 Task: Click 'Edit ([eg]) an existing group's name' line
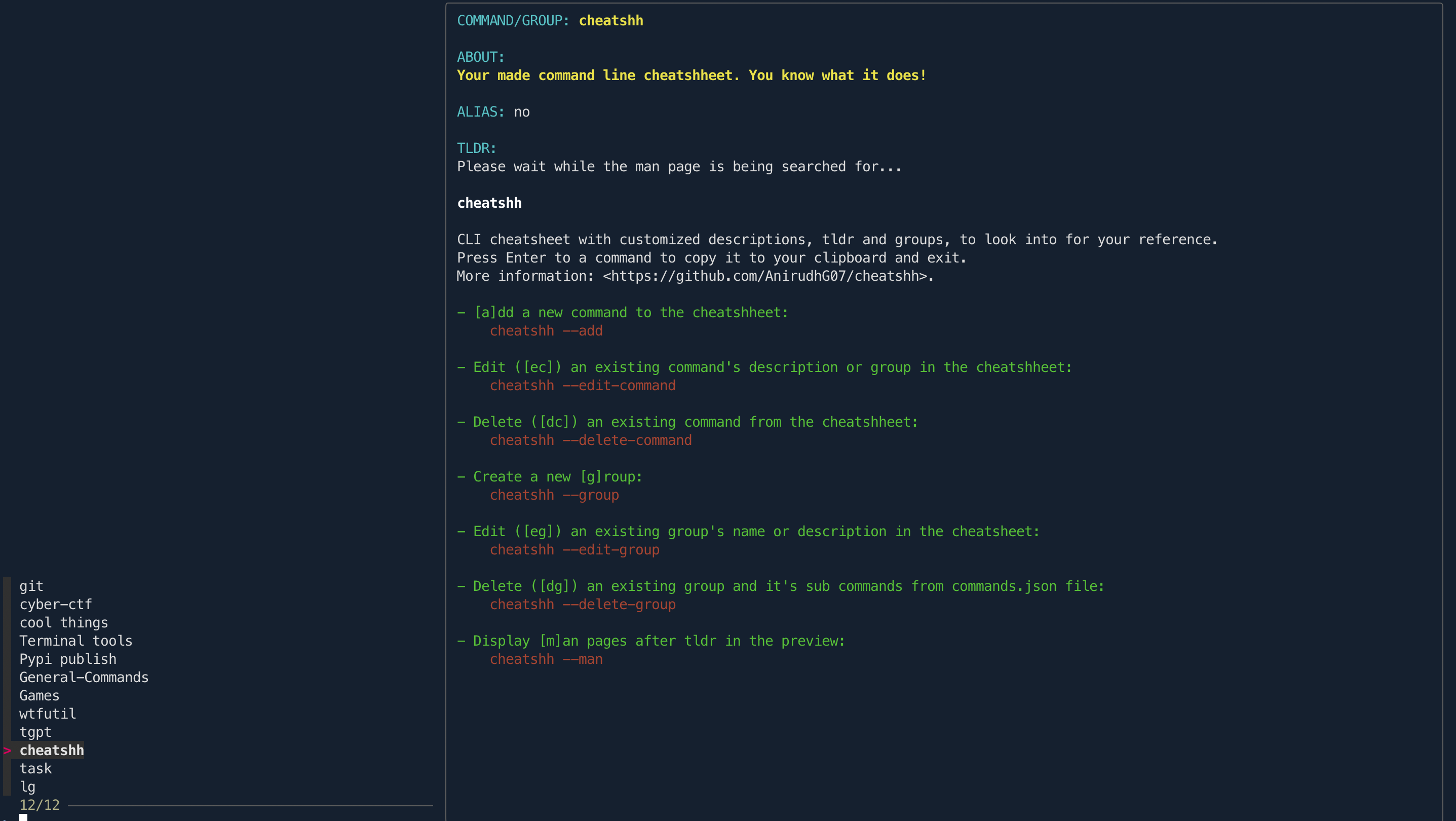pyautogui.click(x=748, y=532)
